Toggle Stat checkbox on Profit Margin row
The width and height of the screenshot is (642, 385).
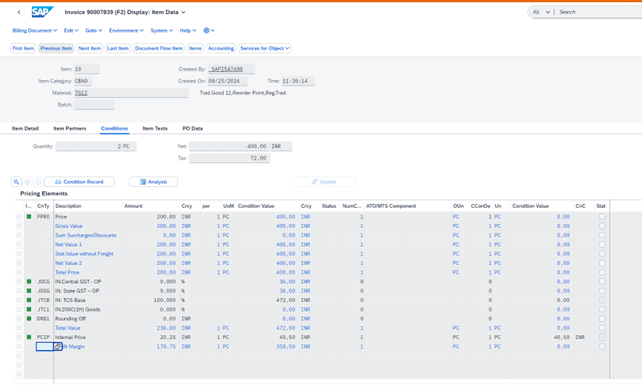[x=602, y=346]
